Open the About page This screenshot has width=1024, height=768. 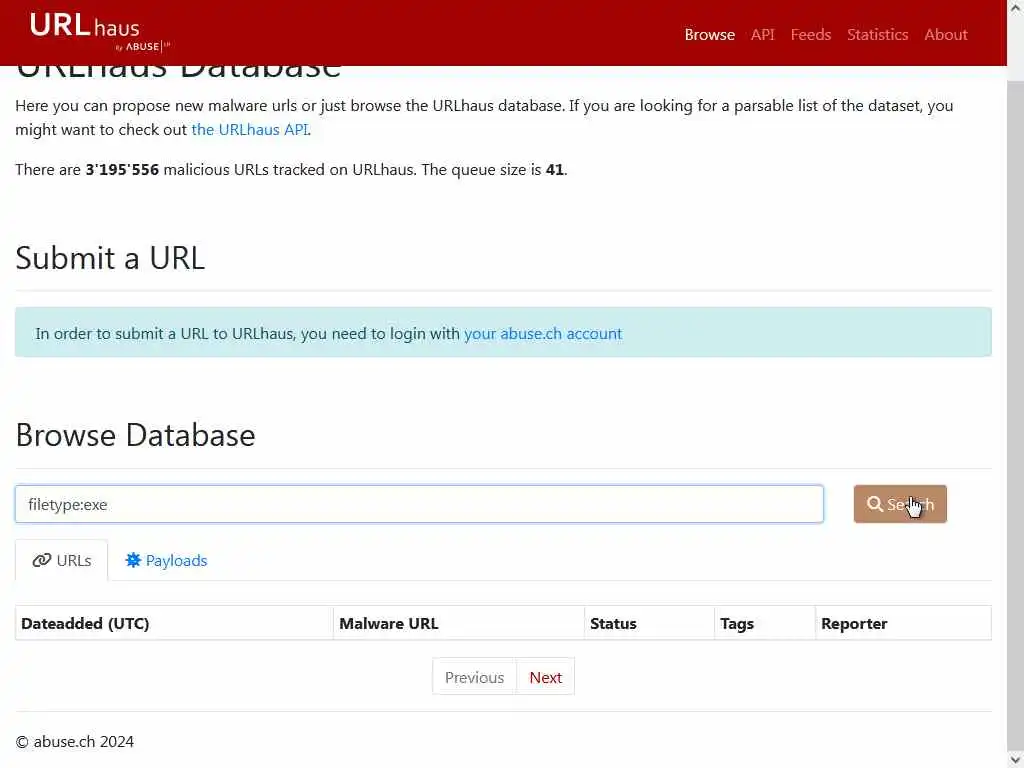[x=945, y=35]
